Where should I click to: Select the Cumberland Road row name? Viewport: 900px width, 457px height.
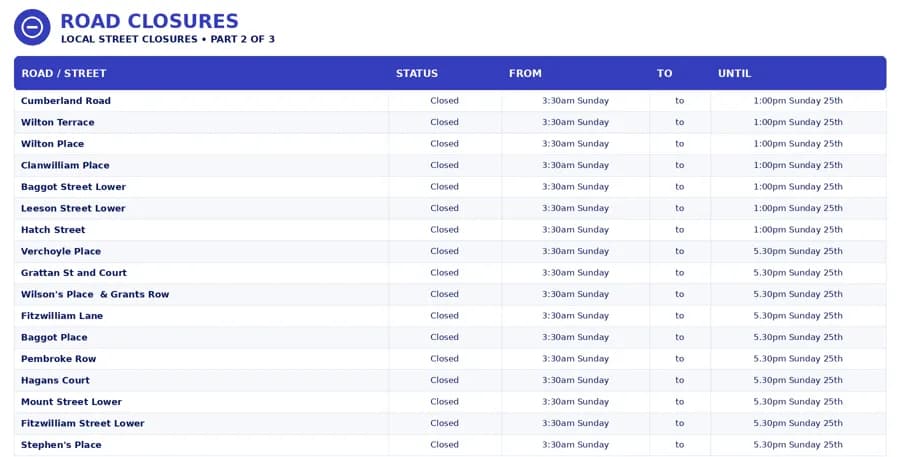66,100
